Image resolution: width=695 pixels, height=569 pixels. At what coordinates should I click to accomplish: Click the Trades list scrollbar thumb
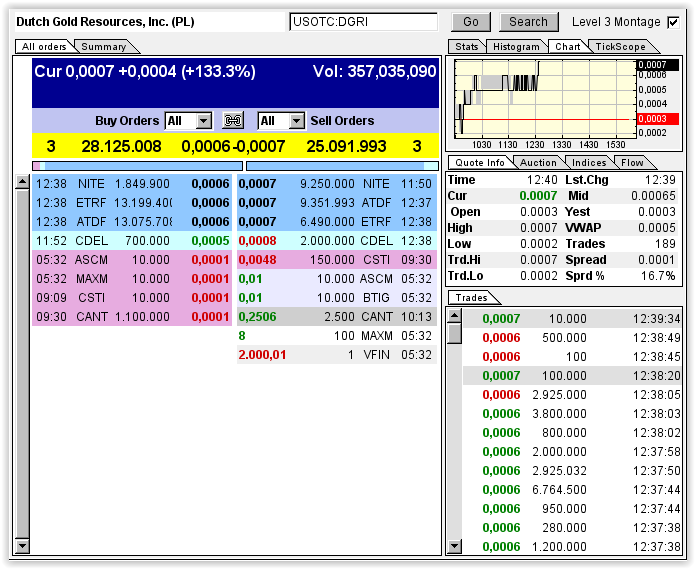454,334
